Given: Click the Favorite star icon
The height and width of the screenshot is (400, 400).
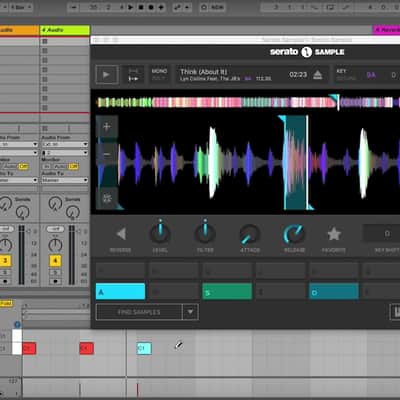Looking at the screenshot, I should pyautogui.click(x=334, y=234).
